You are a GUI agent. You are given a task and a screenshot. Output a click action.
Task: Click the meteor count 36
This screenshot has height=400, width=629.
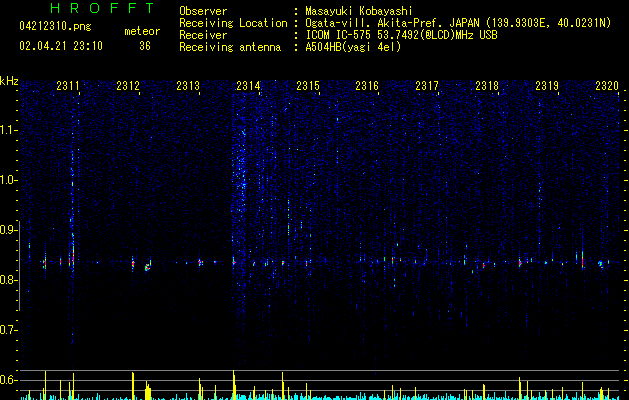coord(145,46)
